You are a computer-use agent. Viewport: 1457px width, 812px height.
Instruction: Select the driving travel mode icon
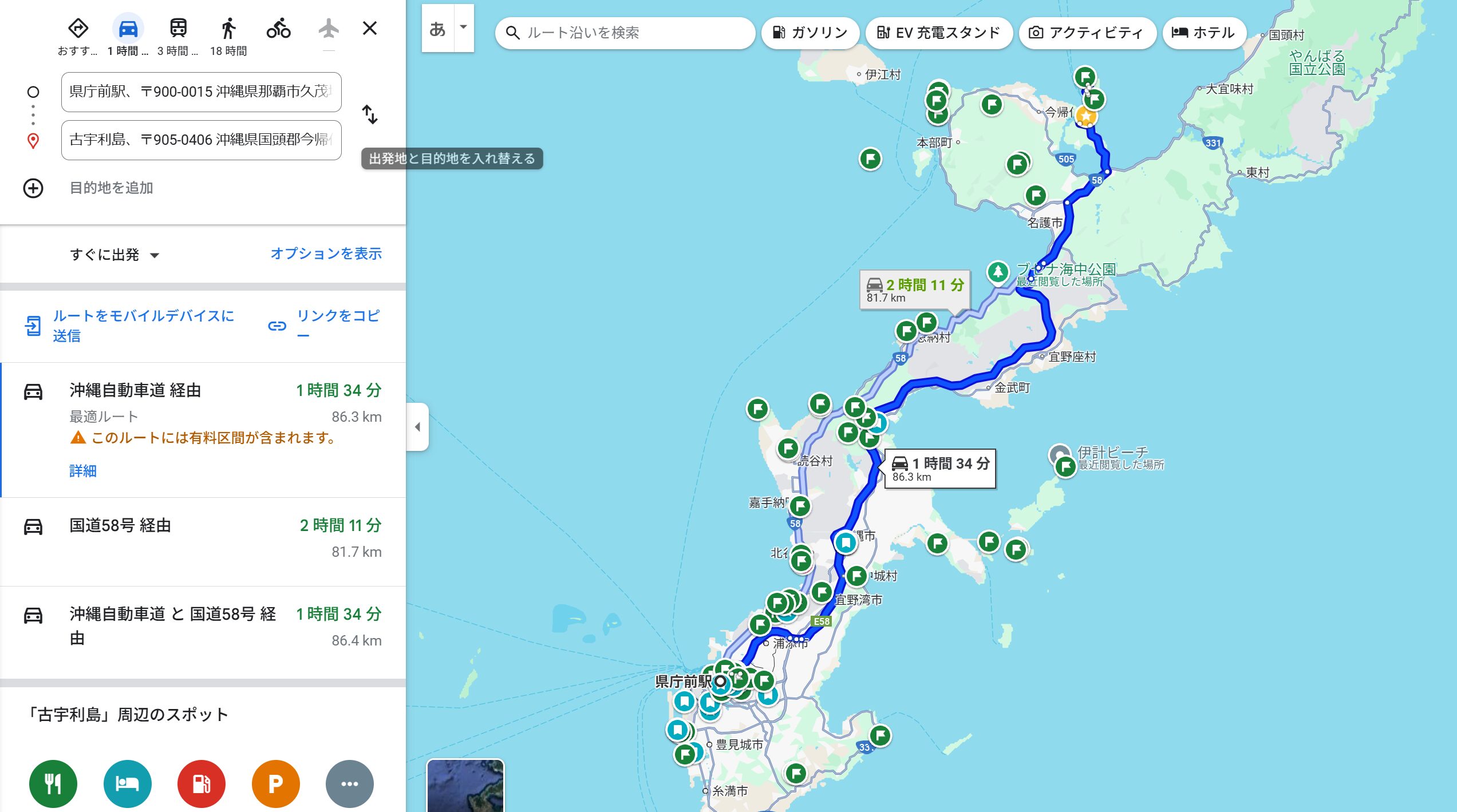click(128, 29)
